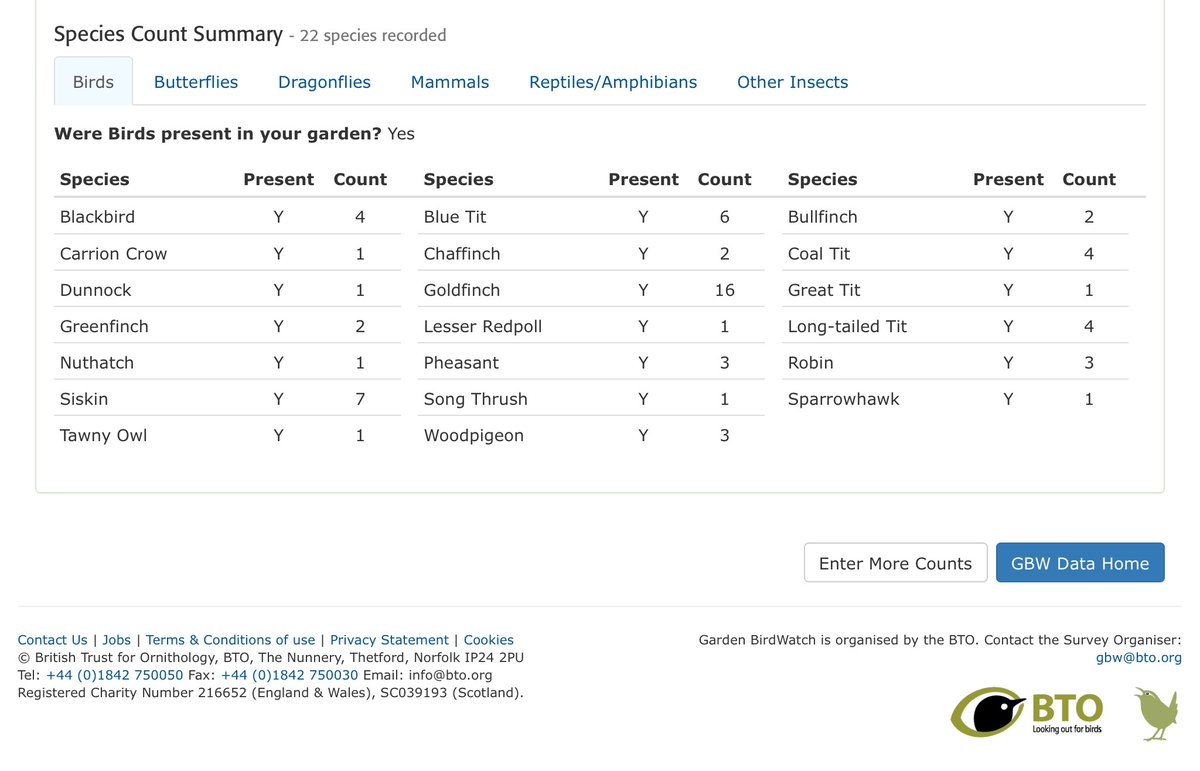This screenshot has height=771, width=1200.
Task: Click the Goldfinch count value 16
Action: (725, 290)
